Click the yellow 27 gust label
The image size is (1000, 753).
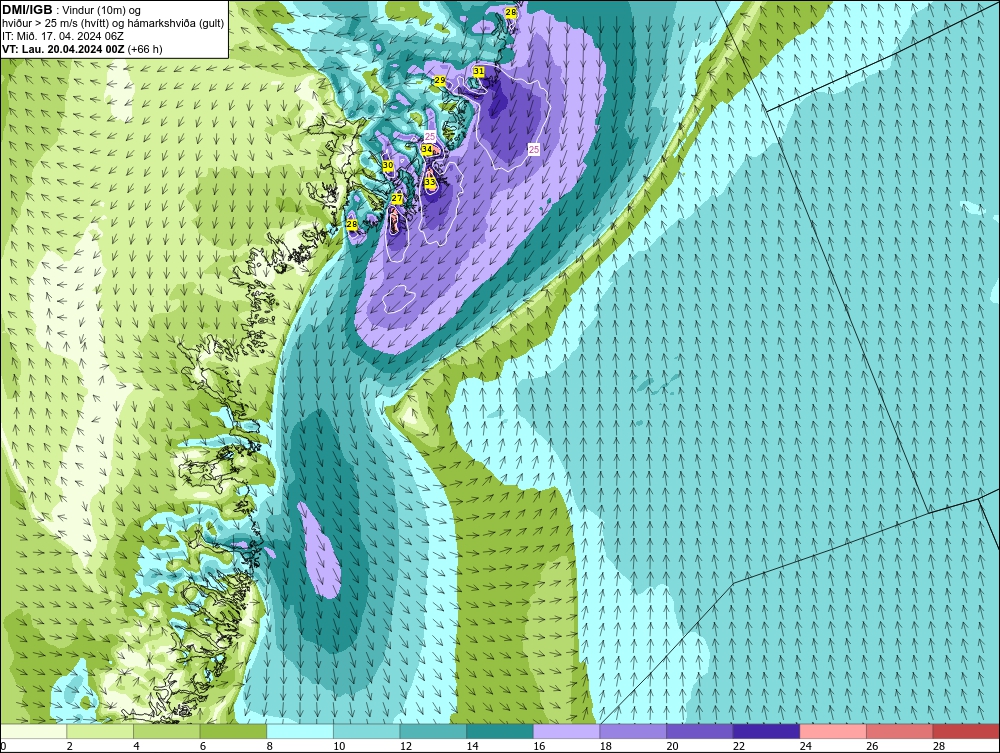[397, 198]
